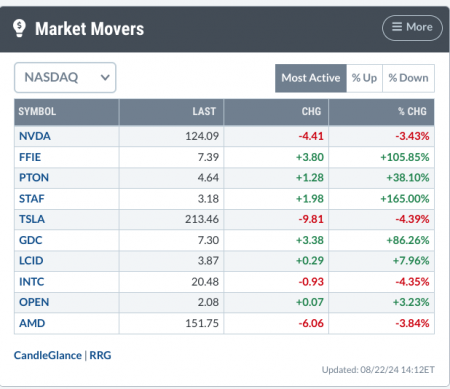Open the PTON symbol link
Viewport: 450px width, 389px height.
[x=34, y=178]
